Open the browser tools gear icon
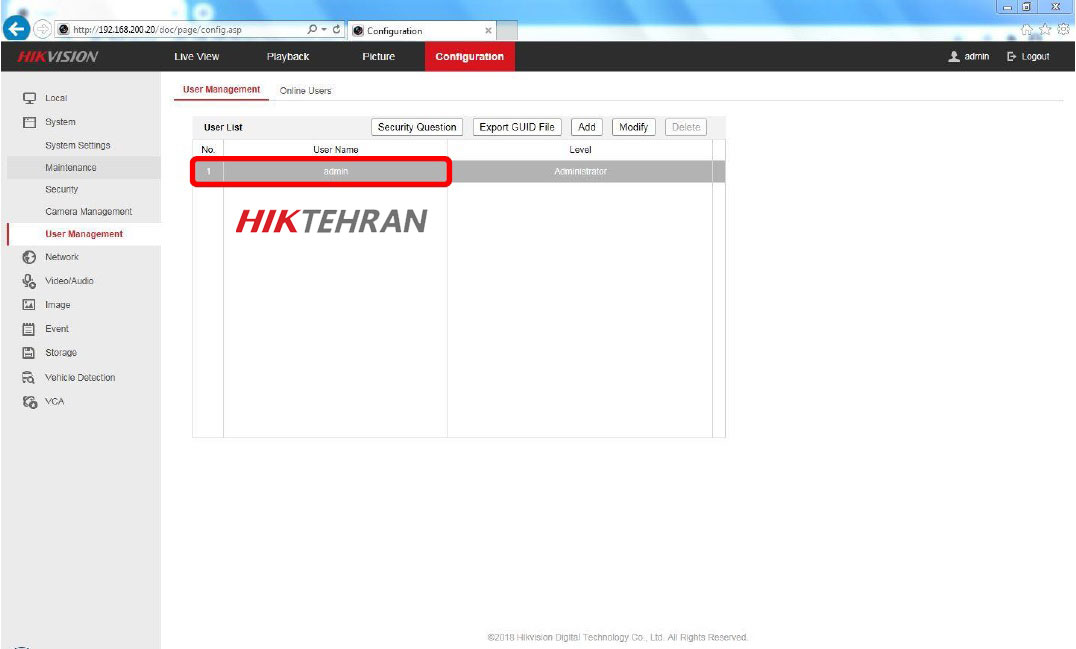This screenshot has height=649, width=1076. click(1063, 30)
